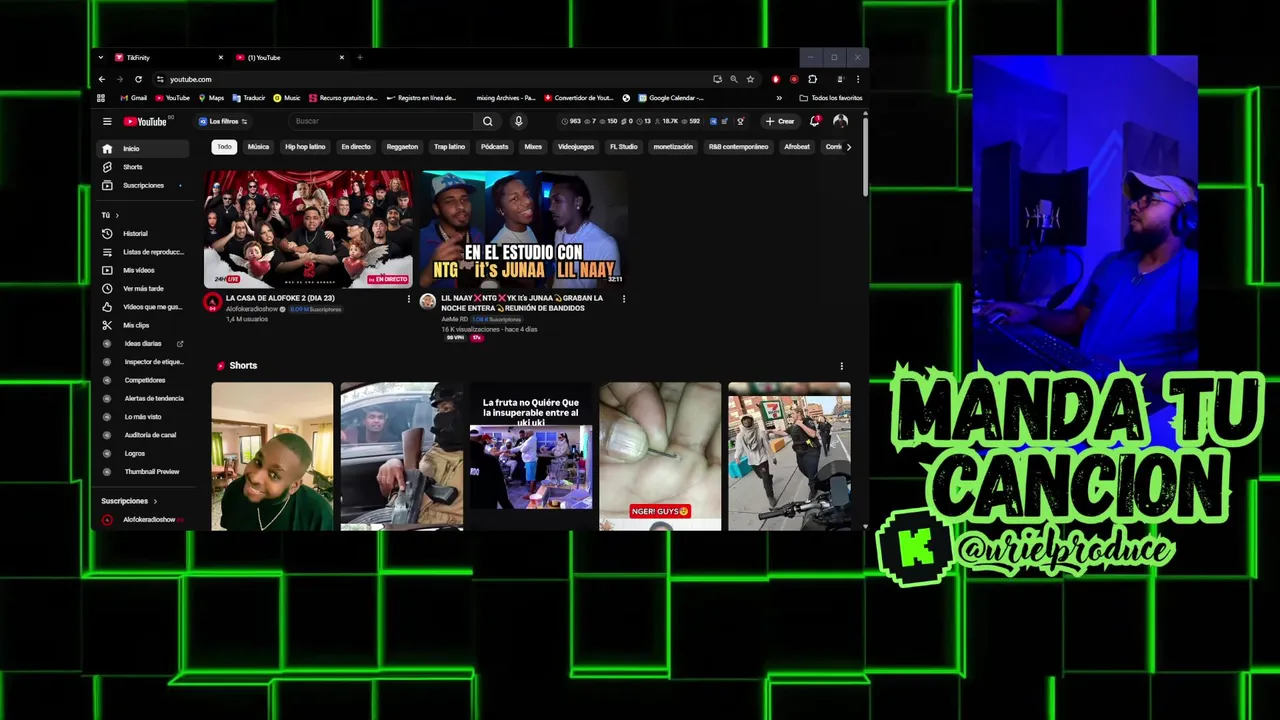1280x720 pixels.
Task: Open the YouTube hamburger guide menu
Action: 107,121
